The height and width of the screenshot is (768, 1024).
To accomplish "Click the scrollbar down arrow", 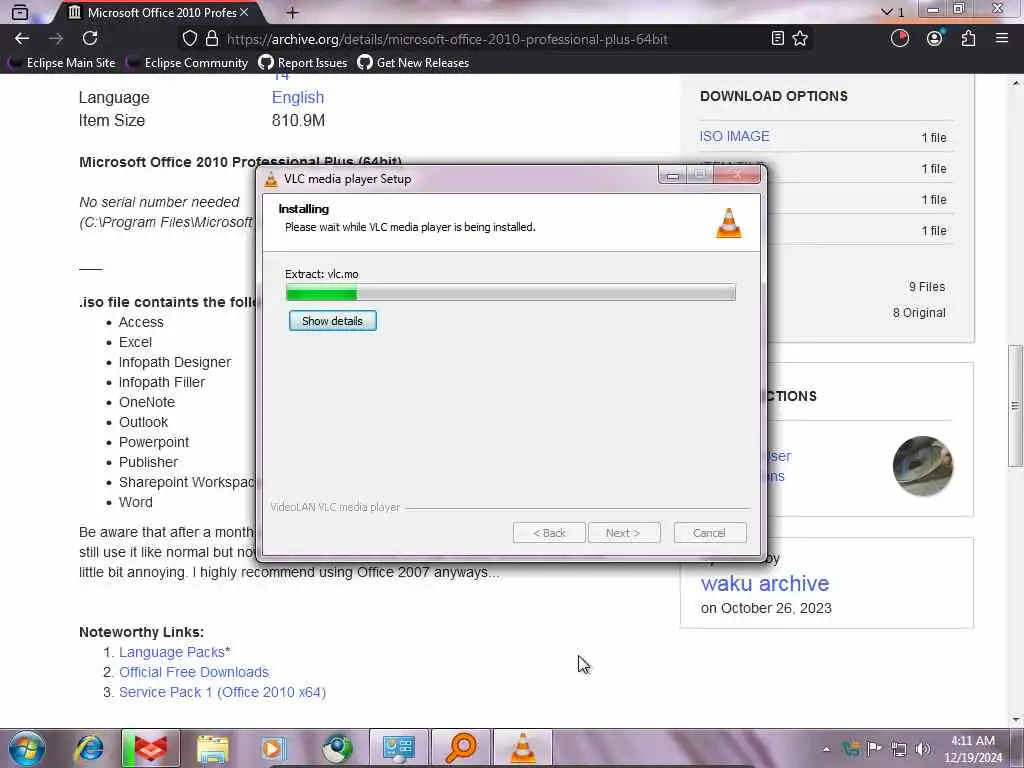I will [x=1015, y=720].
